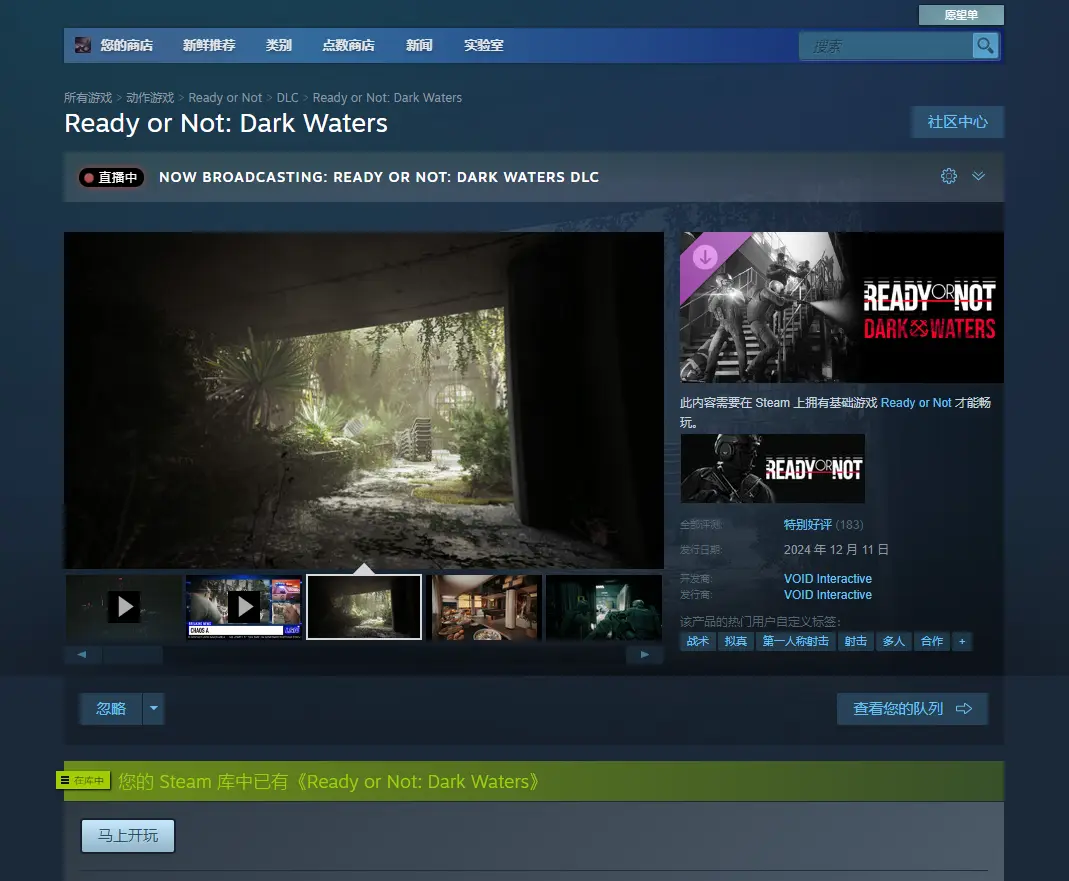Open the 新闻 tab
The height and width of the screenshot is (881, 1069).
(x=419, y=45)
